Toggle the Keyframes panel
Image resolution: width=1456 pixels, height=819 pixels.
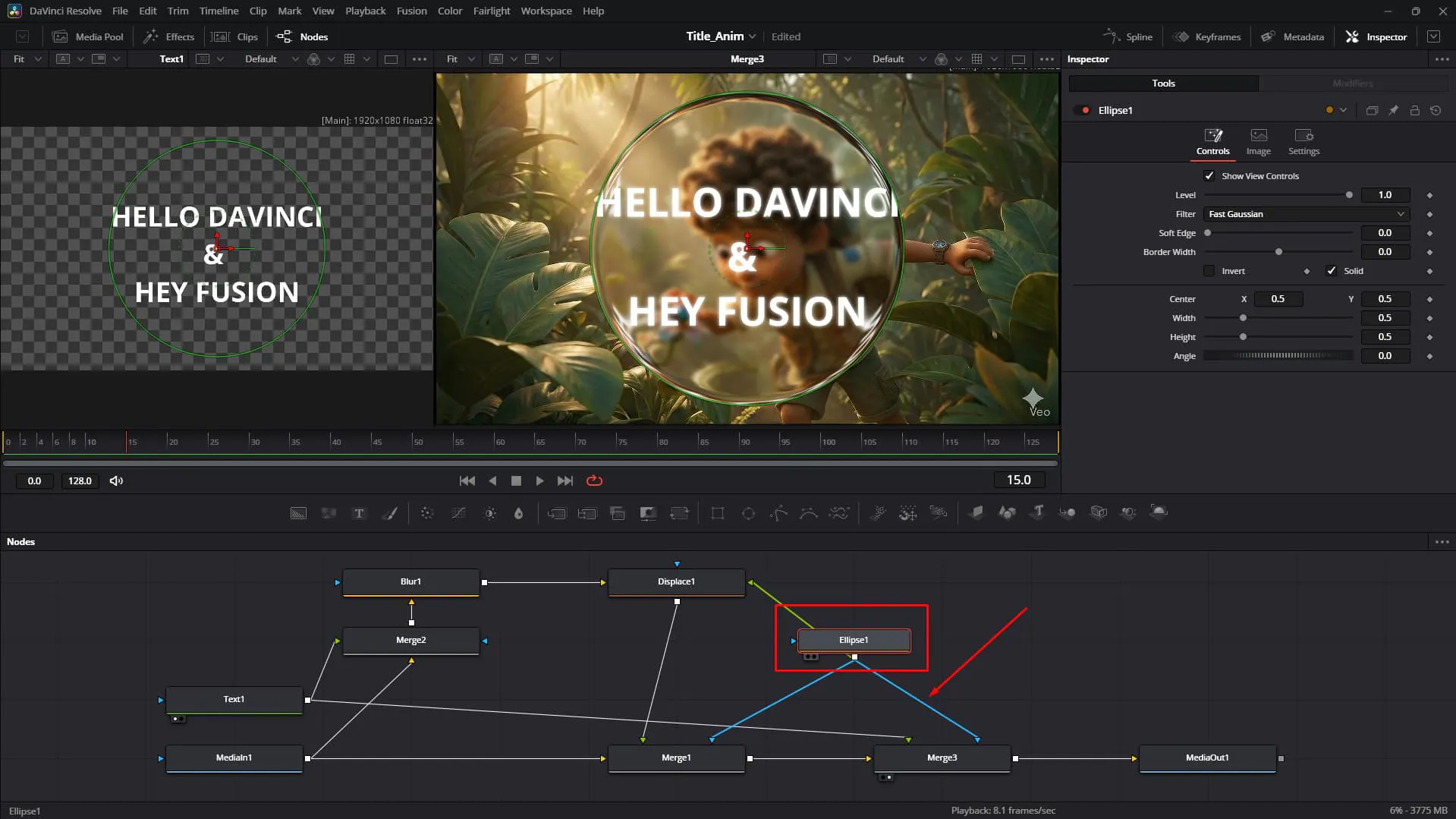[1206, 36]
